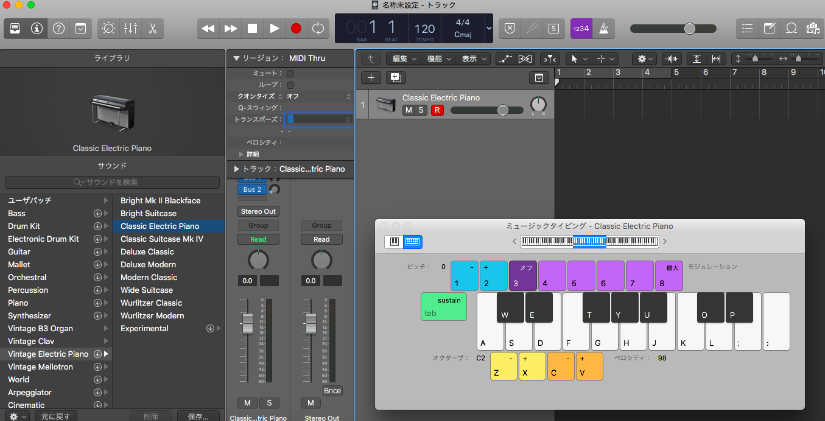
Task: Mute the Classic Electric Piano track
Action: (408, 110)
